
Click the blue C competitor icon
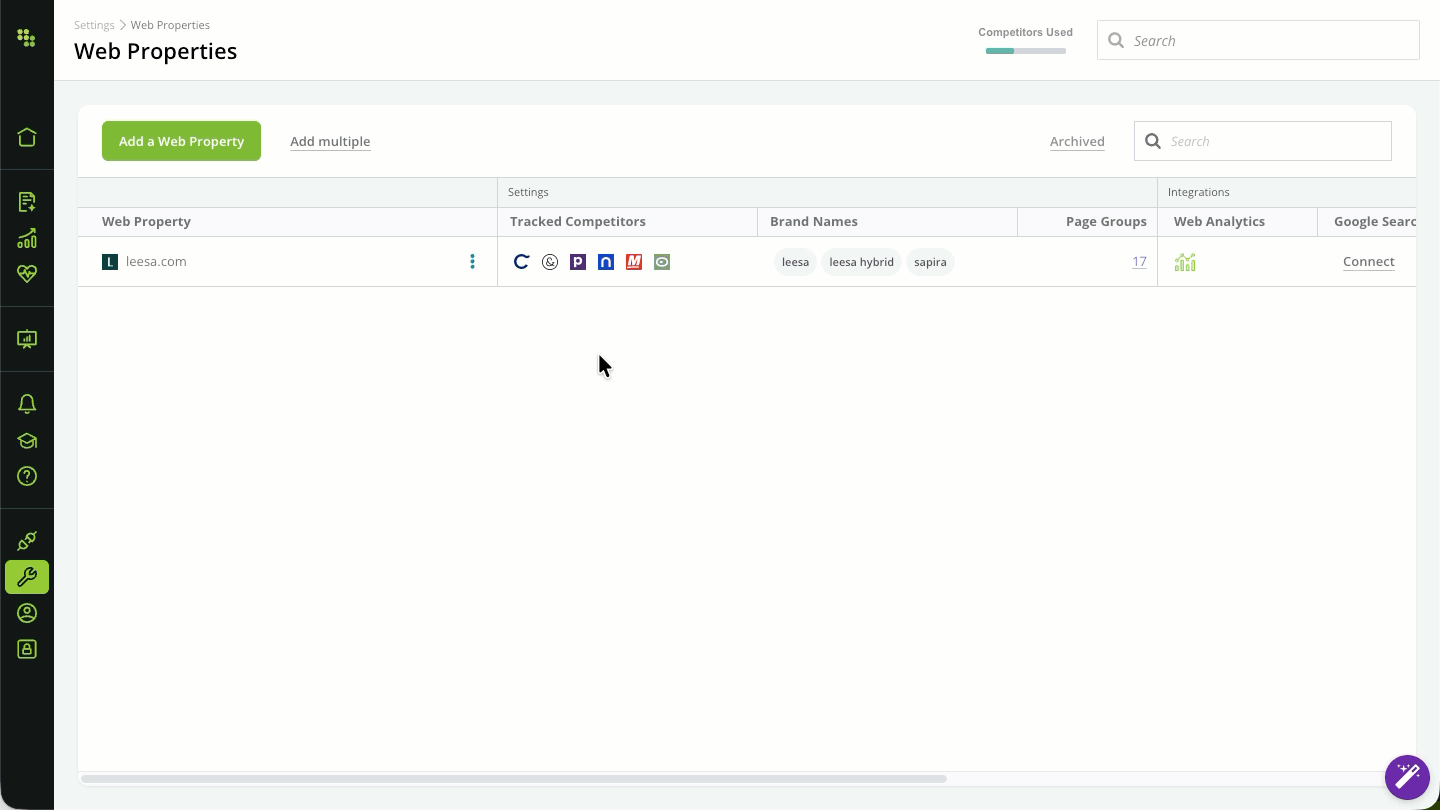pos(521,262)
